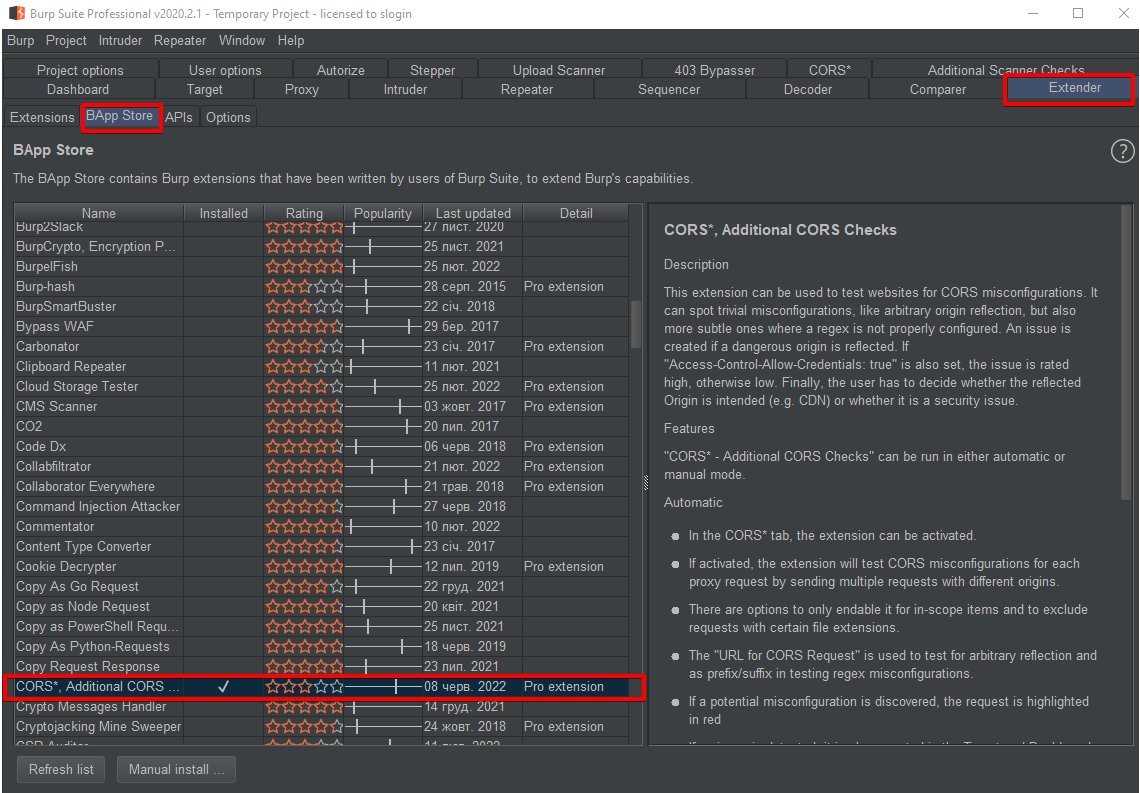Click the Manual install button
Viewport: 1140px width, 793px height.
(x=176, y=769)
